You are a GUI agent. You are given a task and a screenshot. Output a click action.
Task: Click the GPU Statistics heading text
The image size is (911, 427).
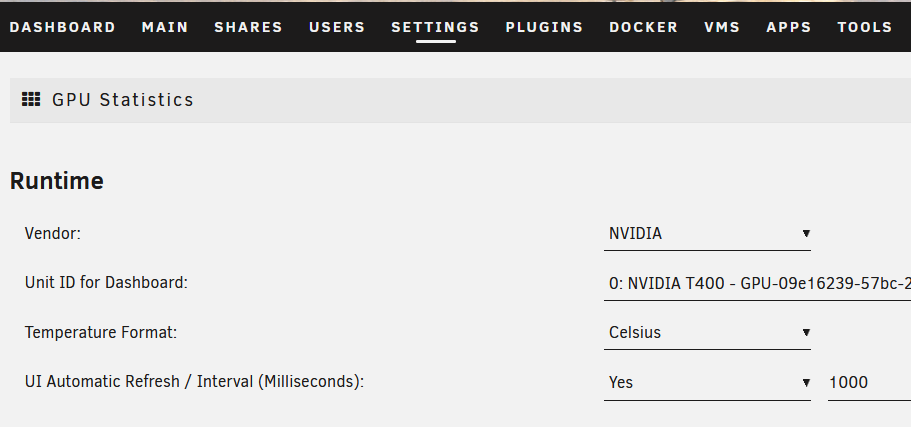tap(123, 100)
